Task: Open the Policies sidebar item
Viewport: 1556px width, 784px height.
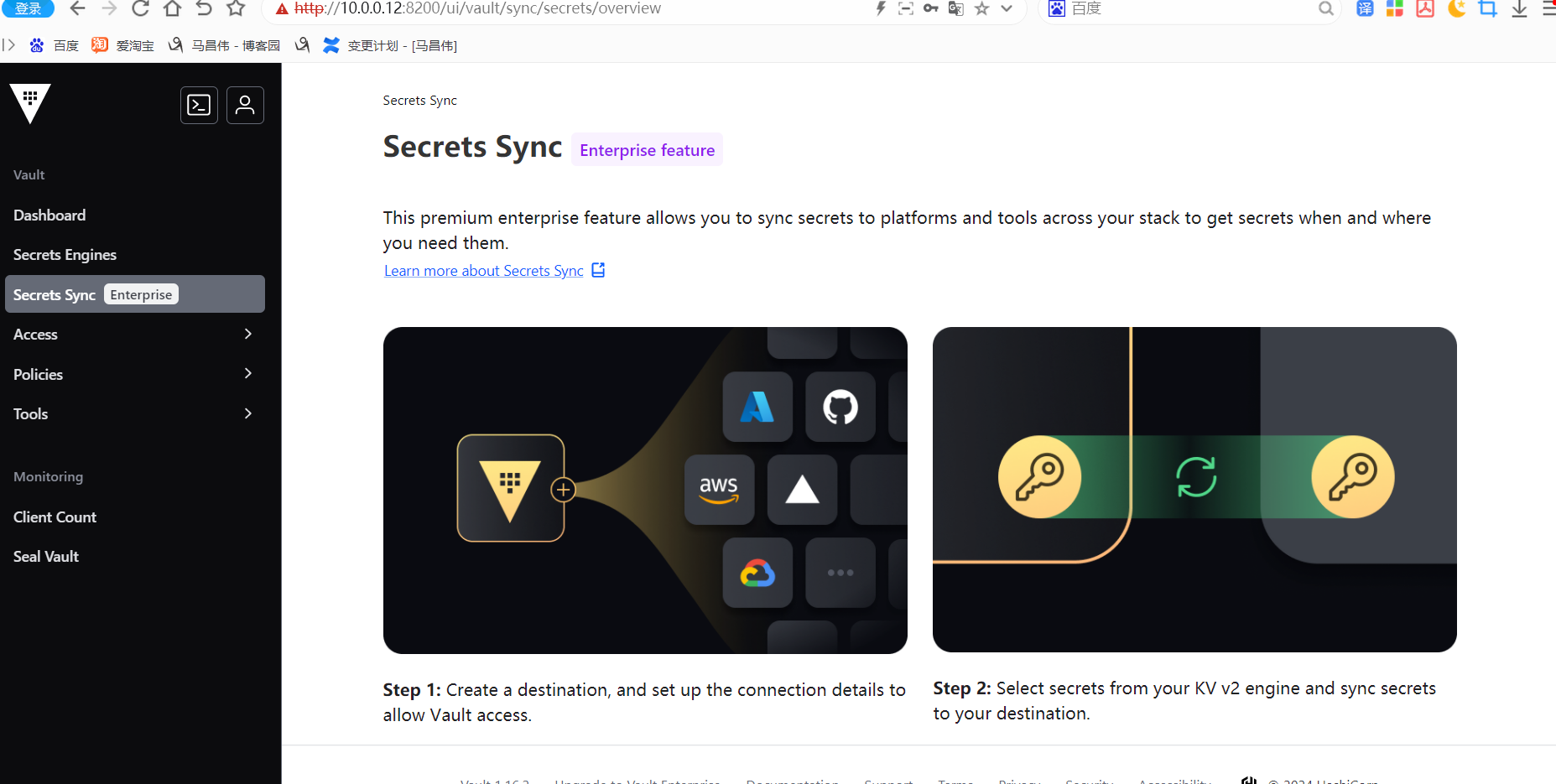Action: pyautogui.click(x=135, y=374)
